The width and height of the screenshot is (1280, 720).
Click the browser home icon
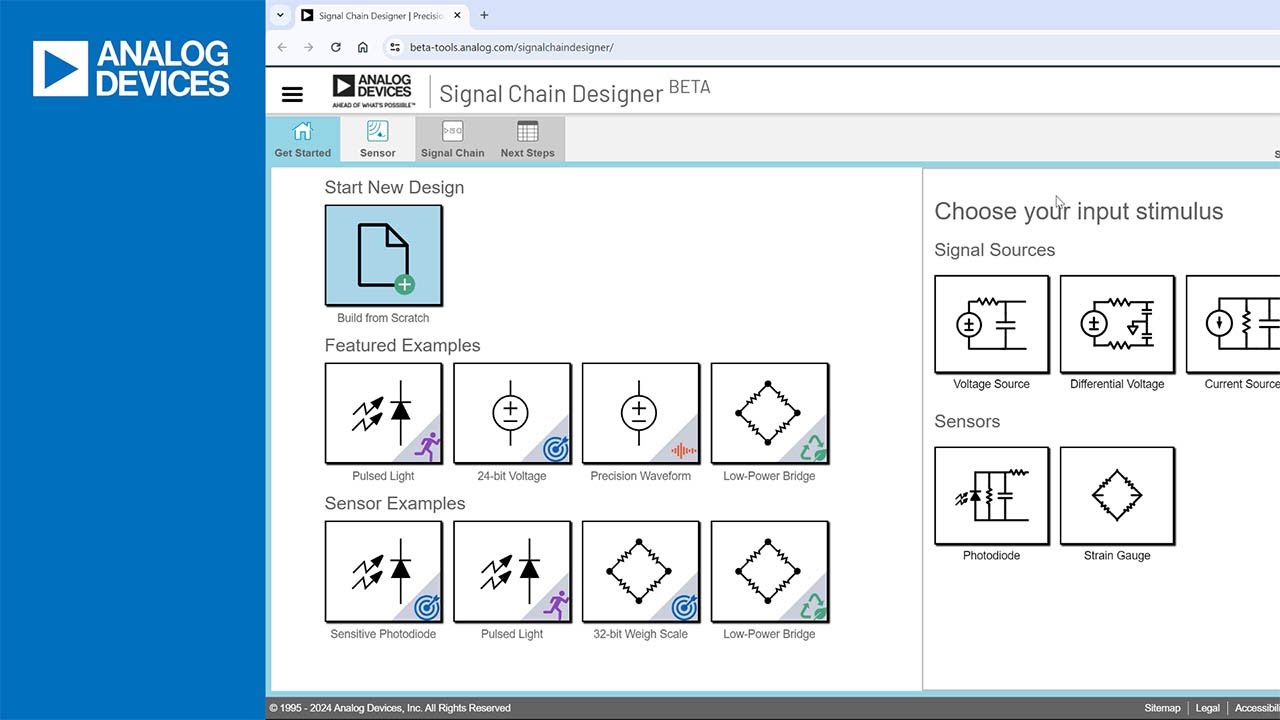pos(363,47)
